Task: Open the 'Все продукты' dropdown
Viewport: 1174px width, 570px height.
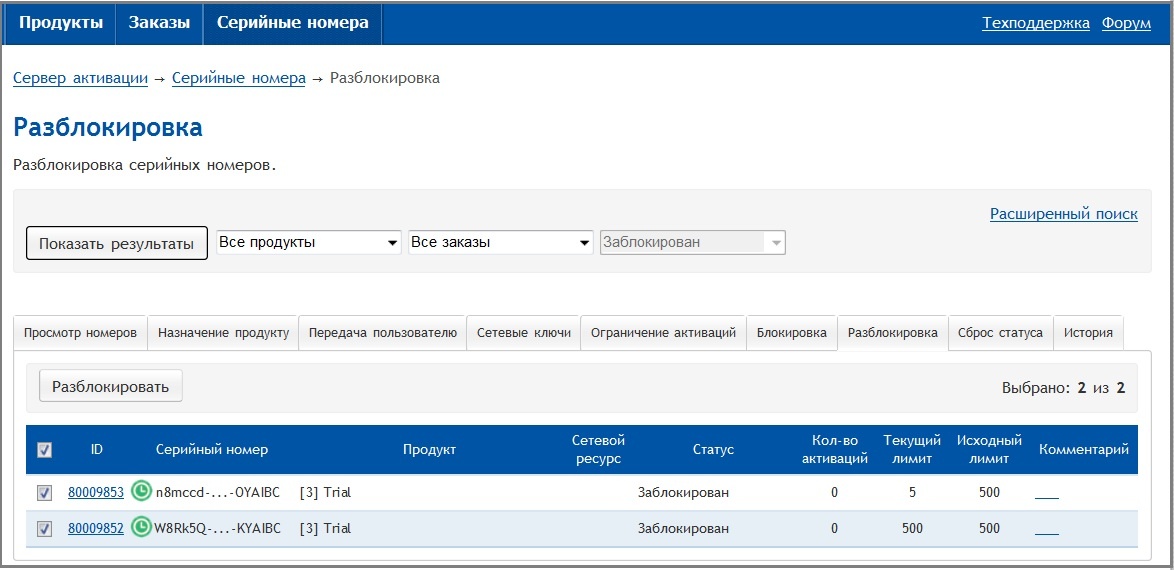Action: tap(308, 243)
